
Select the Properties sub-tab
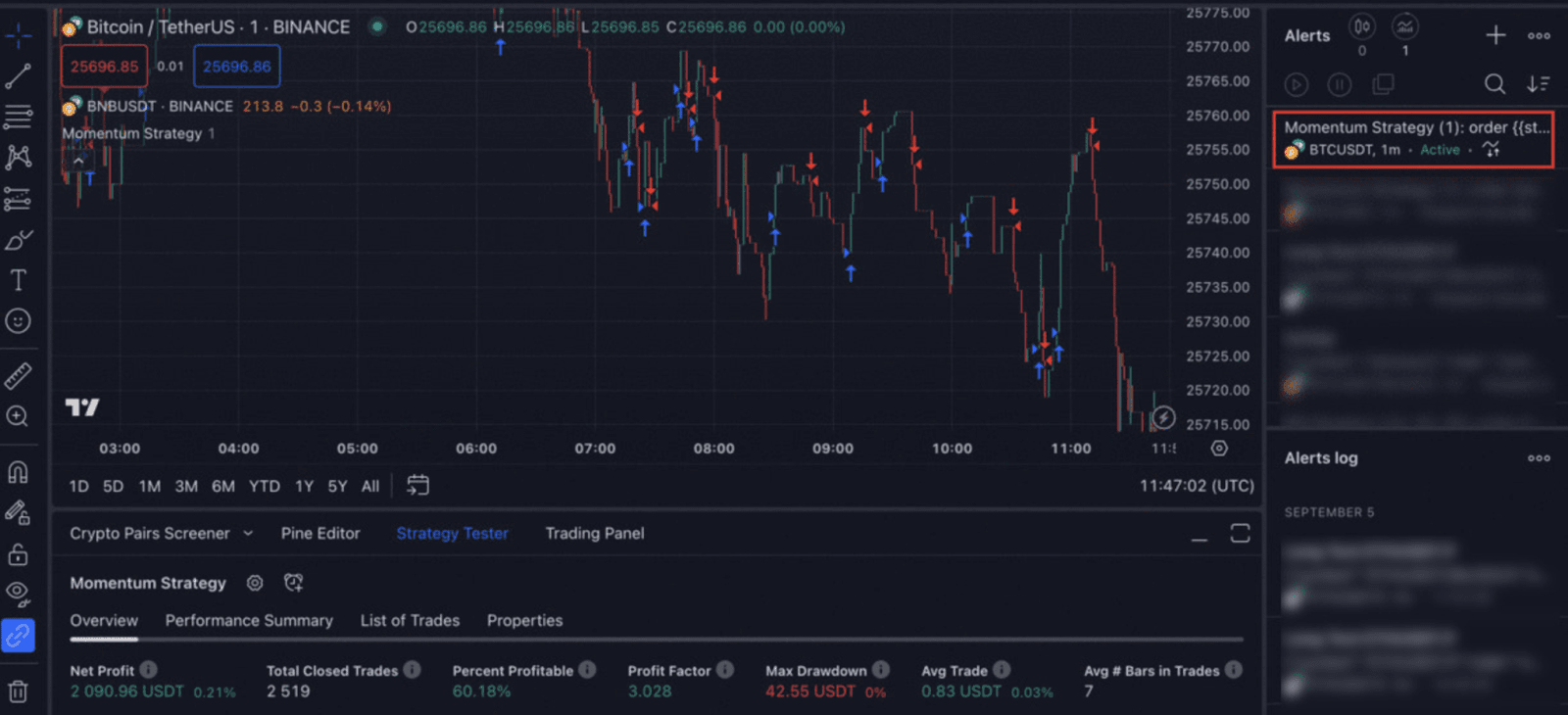pos(525,621)
